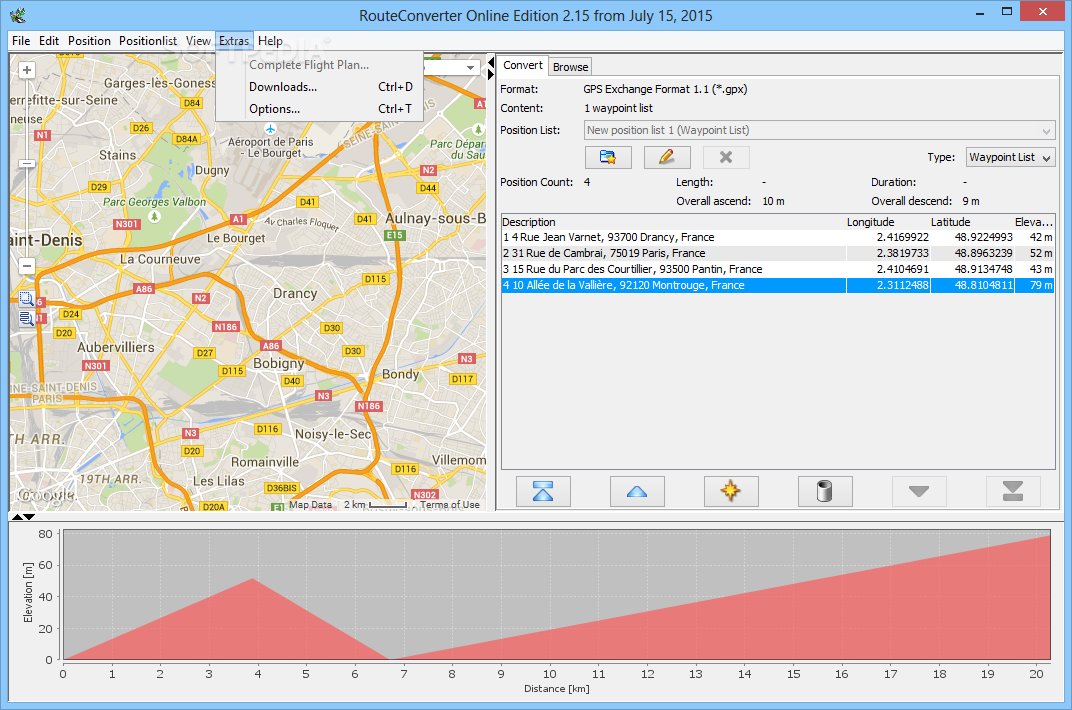This screenshot has width=1072, height=710.
Task: Click the latitude value 48.8963239
Action: 983,253
